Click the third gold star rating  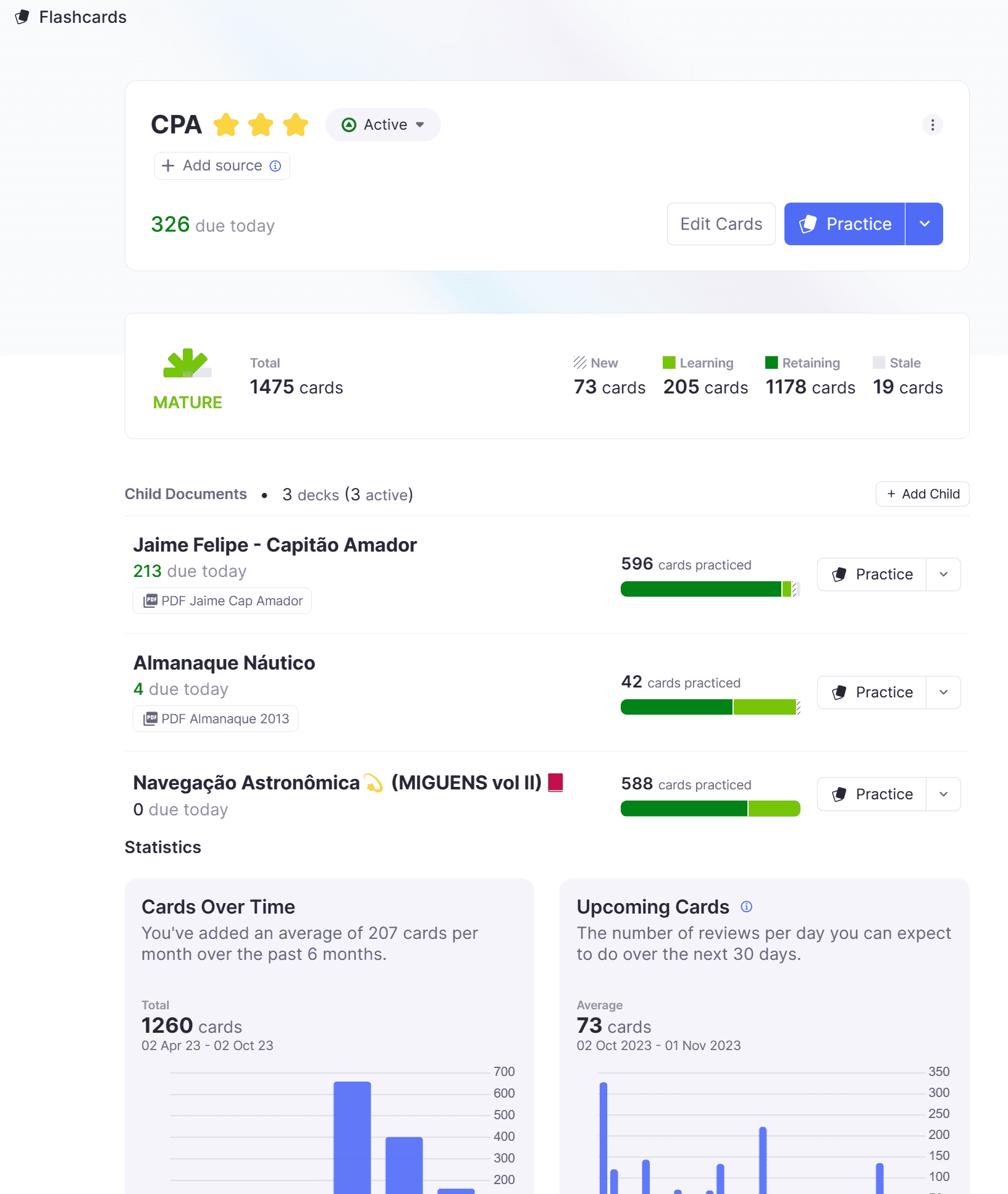[296, 125]
